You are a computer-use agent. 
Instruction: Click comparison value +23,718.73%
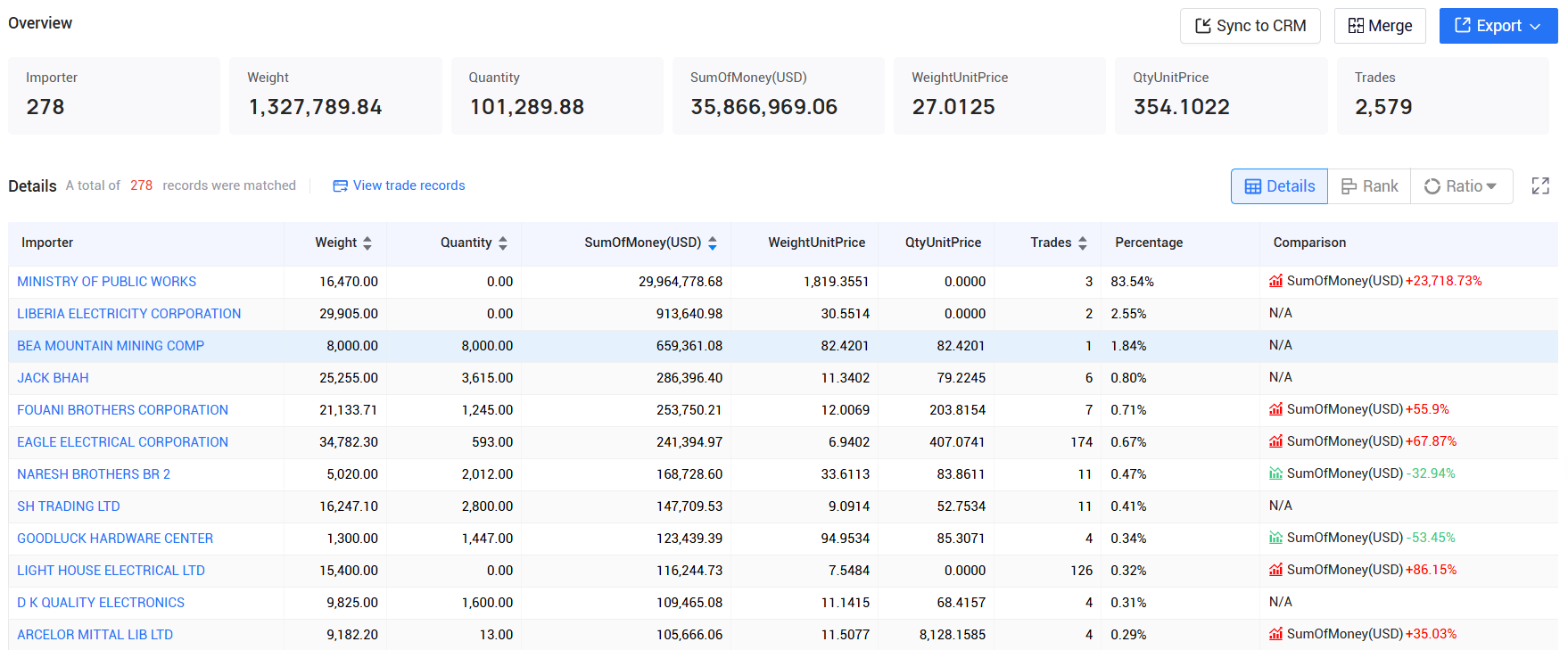[x=1443, y=281]
